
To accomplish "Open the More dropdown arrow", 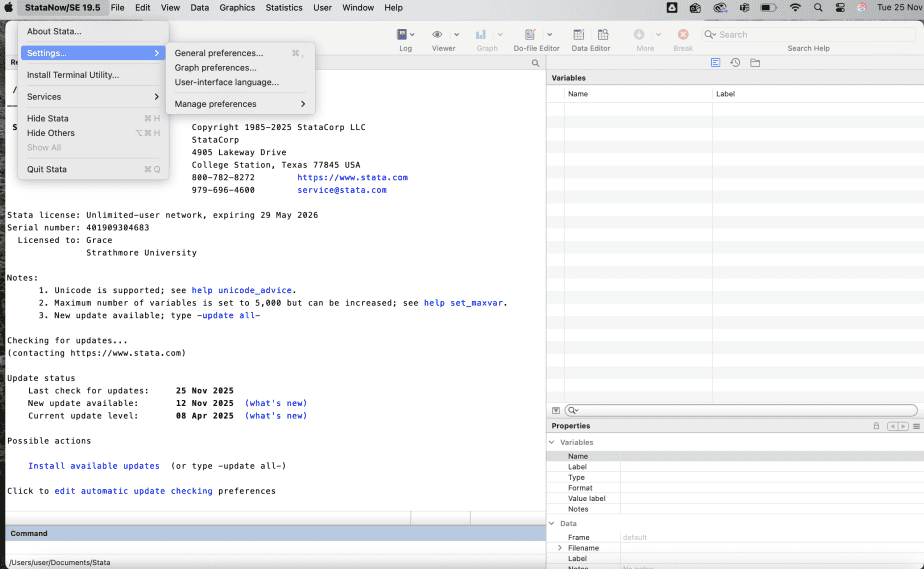I will click(658, 35).
